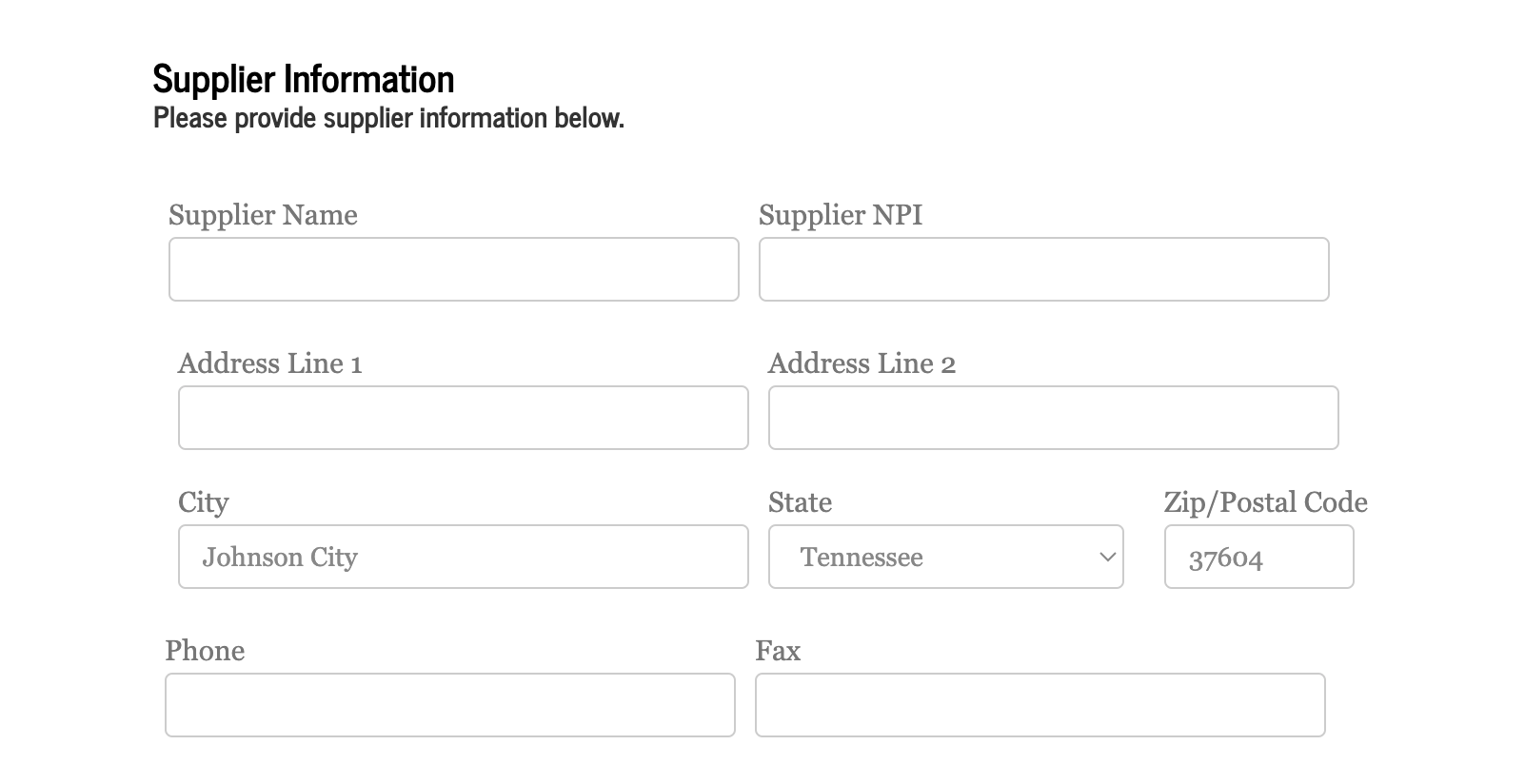Focus the Phone number input box

click(449, 705)
